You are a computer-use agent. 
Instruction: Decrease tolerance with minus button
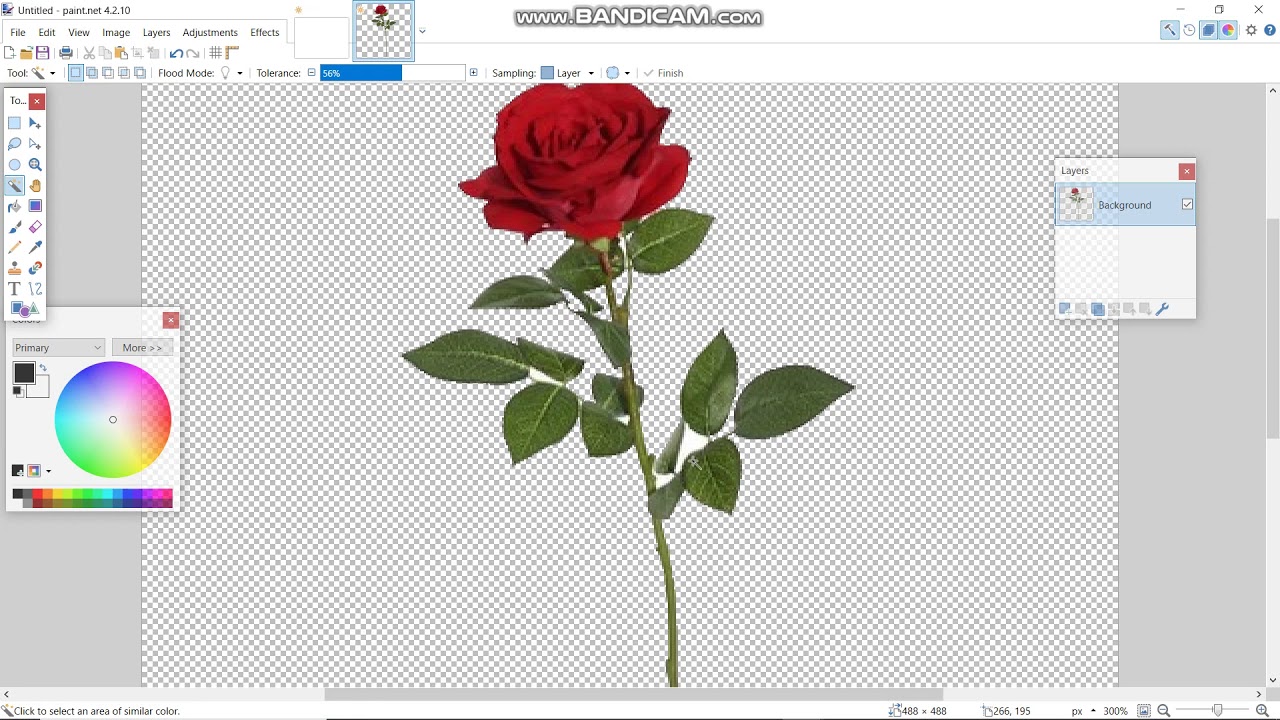click(x=311, y=73)
